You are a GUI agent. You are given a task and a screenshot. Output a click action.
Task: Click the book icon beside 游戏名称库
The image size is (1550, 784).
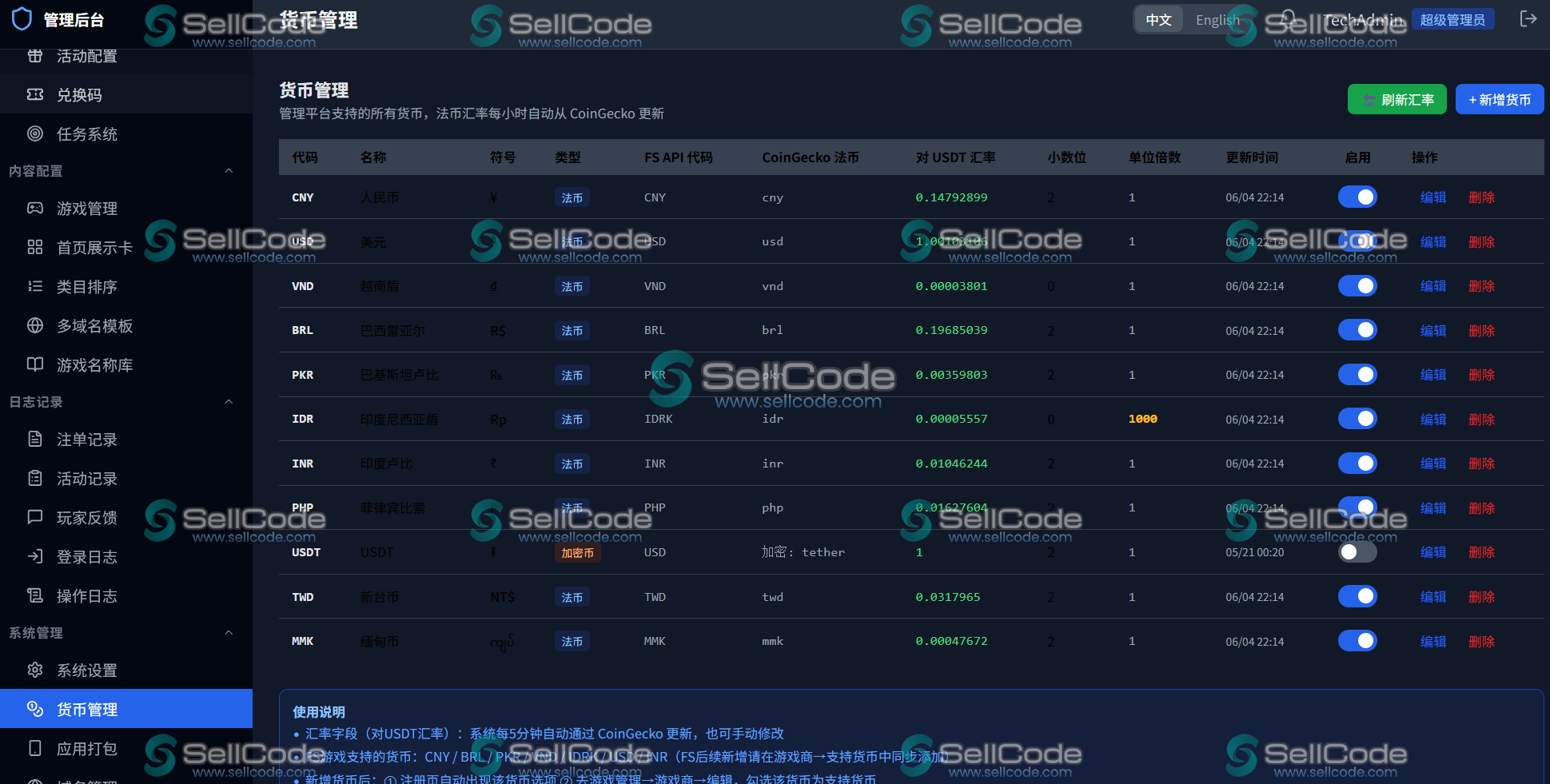(35, 364)
